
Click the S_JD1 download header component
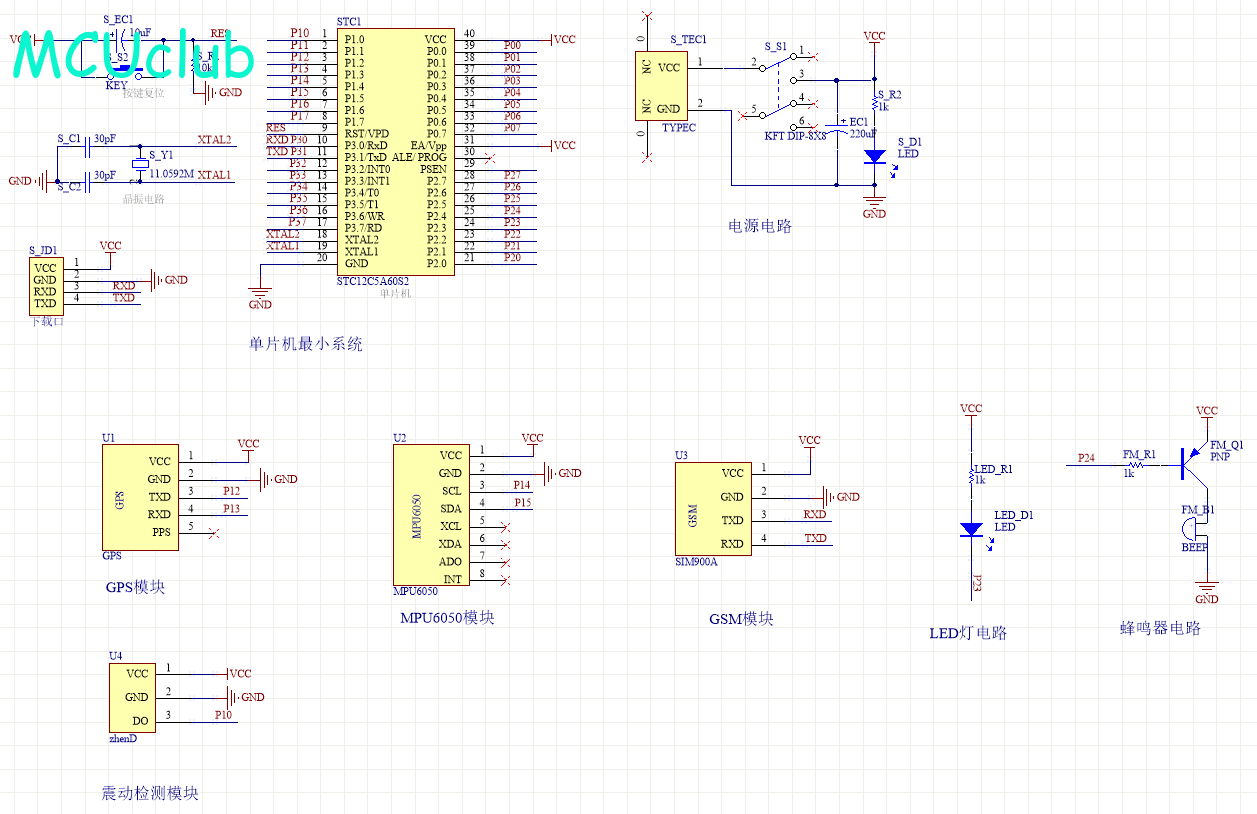pyautogui.click(x=45, y=285)
